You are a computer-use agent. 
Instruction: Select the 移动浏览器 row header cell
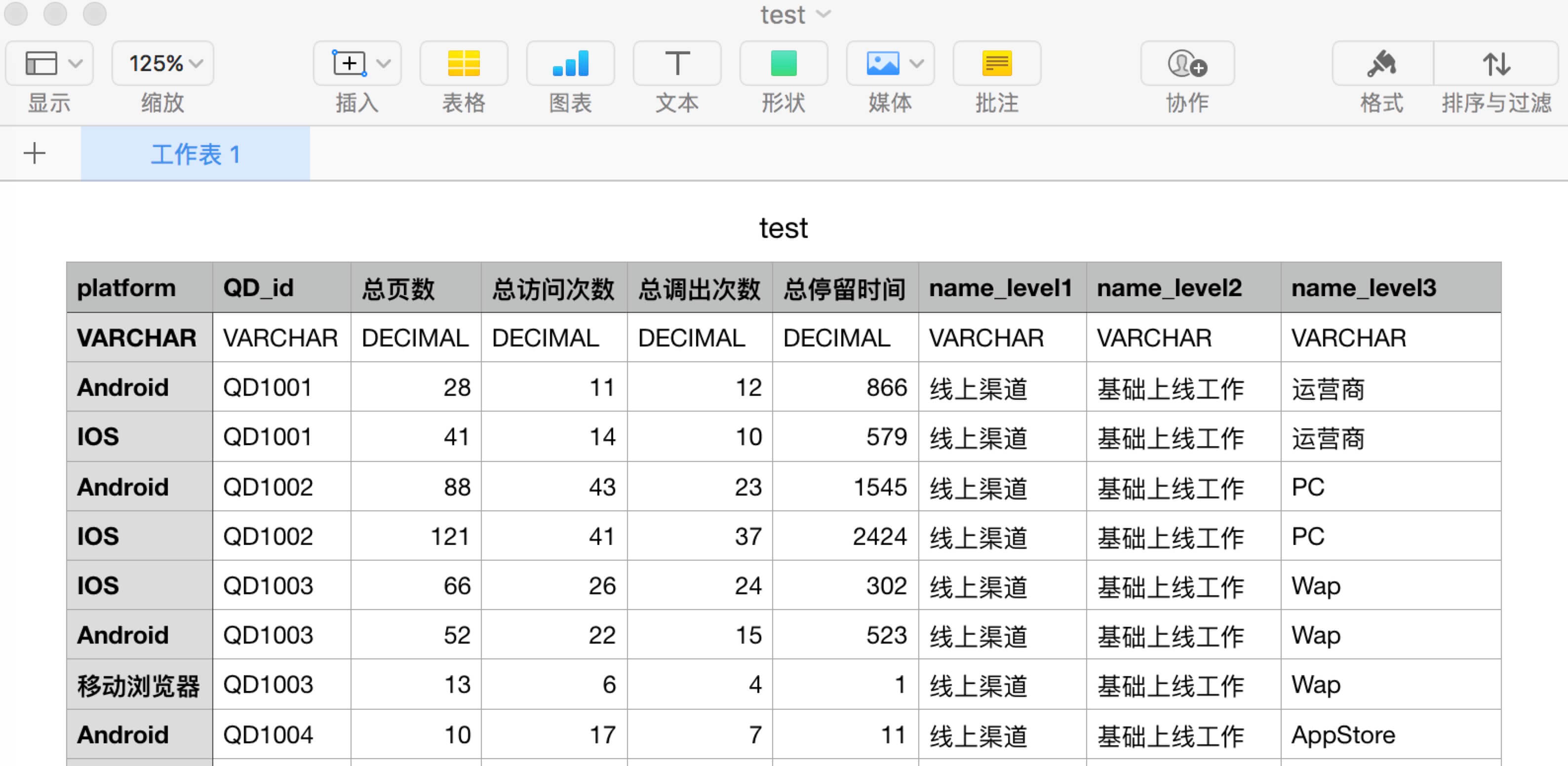tap(139, 685)
